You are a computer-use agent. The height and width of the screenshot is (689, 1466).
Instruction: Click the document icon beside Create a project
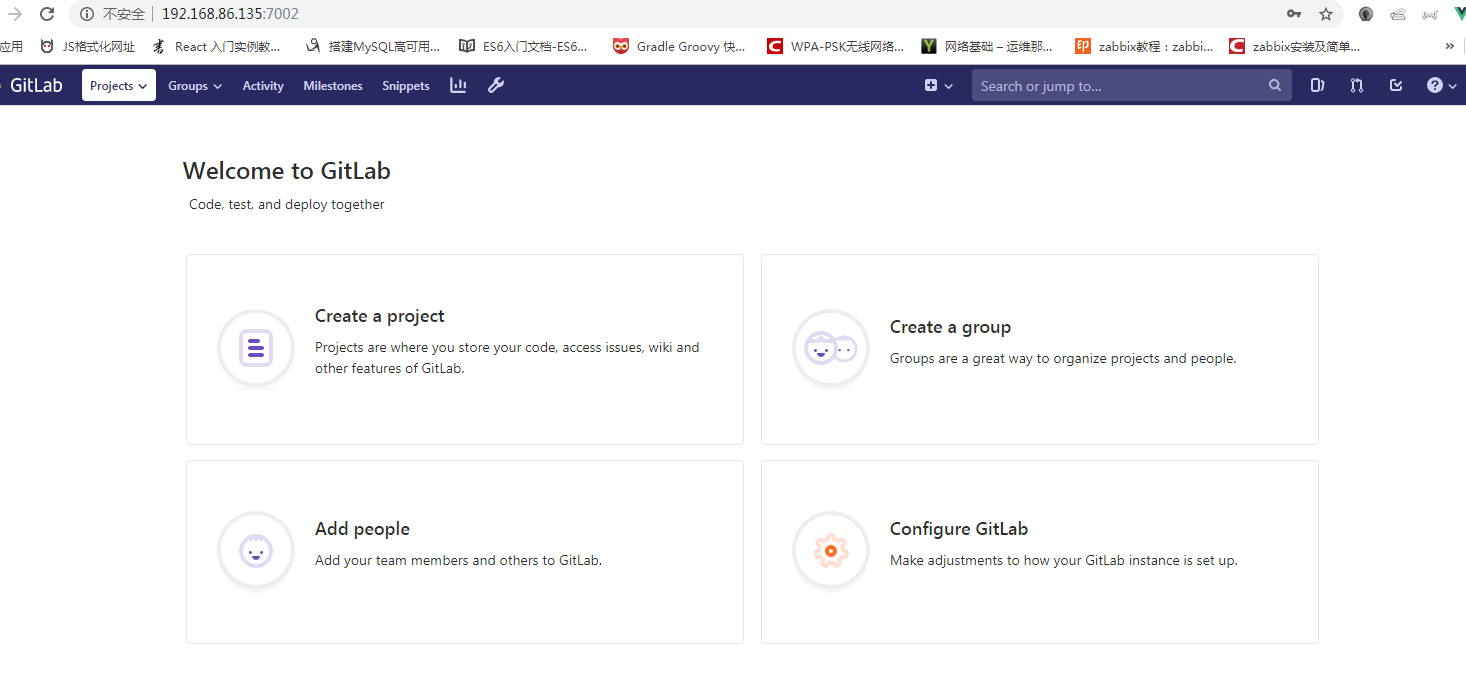click(x=256, y=348)
